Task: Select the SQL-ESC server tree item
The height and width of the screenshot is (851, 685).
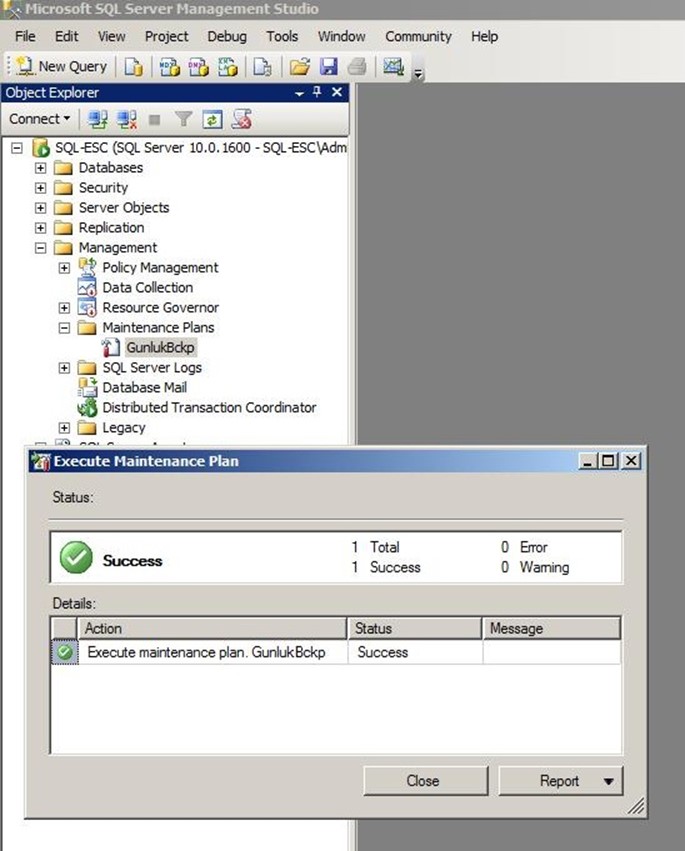Action: [x=200, y=148]
